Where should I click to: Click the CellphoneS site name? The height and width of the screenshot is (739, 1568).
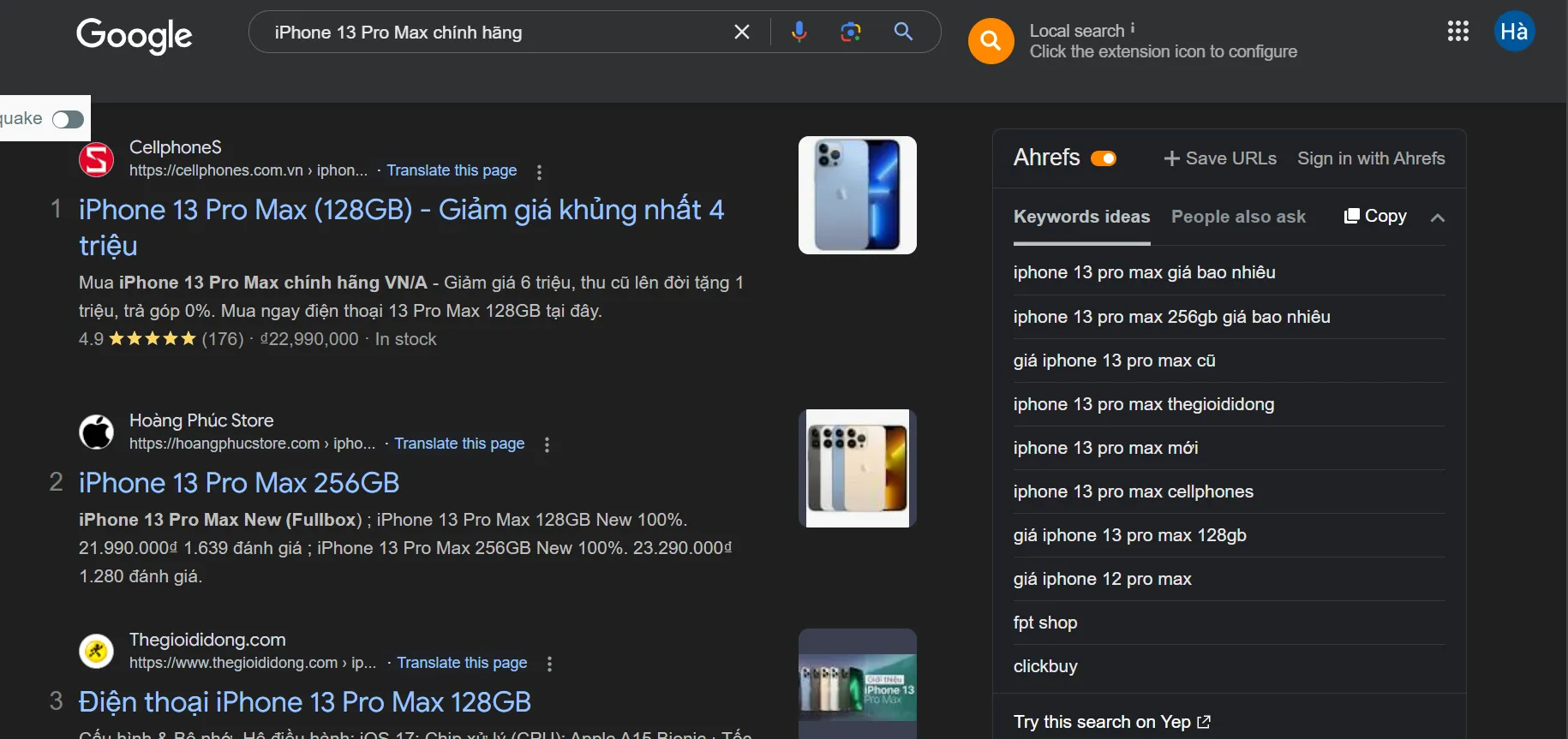click(175, 147)
